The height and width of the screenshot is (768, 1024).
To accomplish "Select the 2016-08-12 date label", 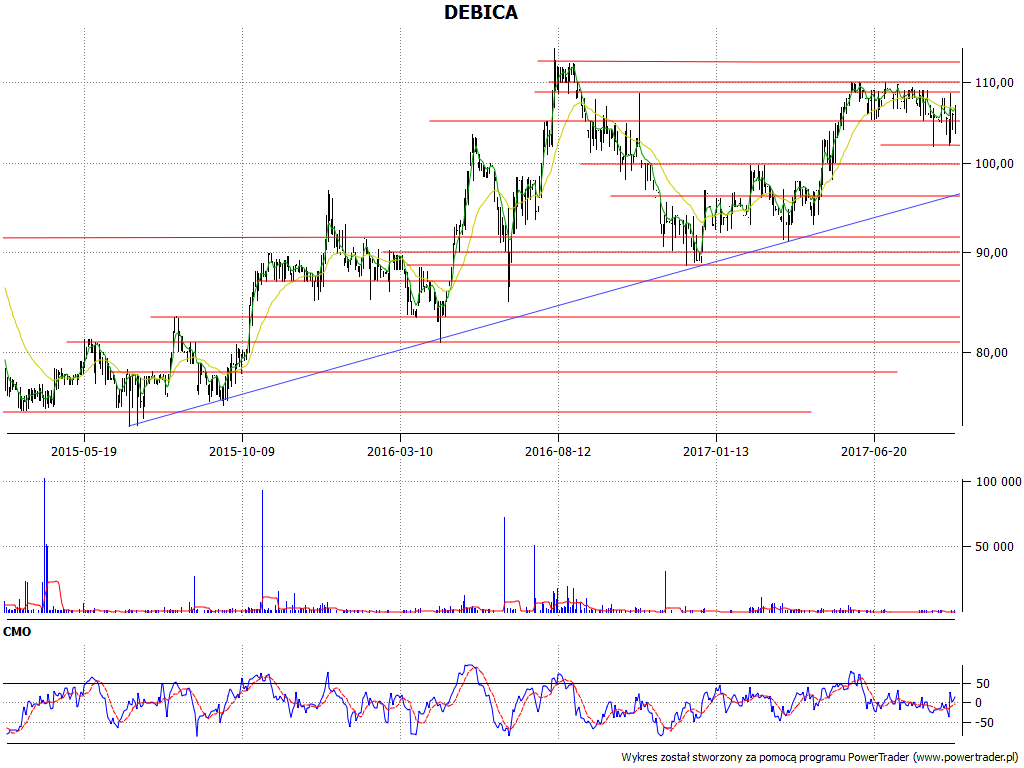I will pyautogui.click(x=558, y=451).
